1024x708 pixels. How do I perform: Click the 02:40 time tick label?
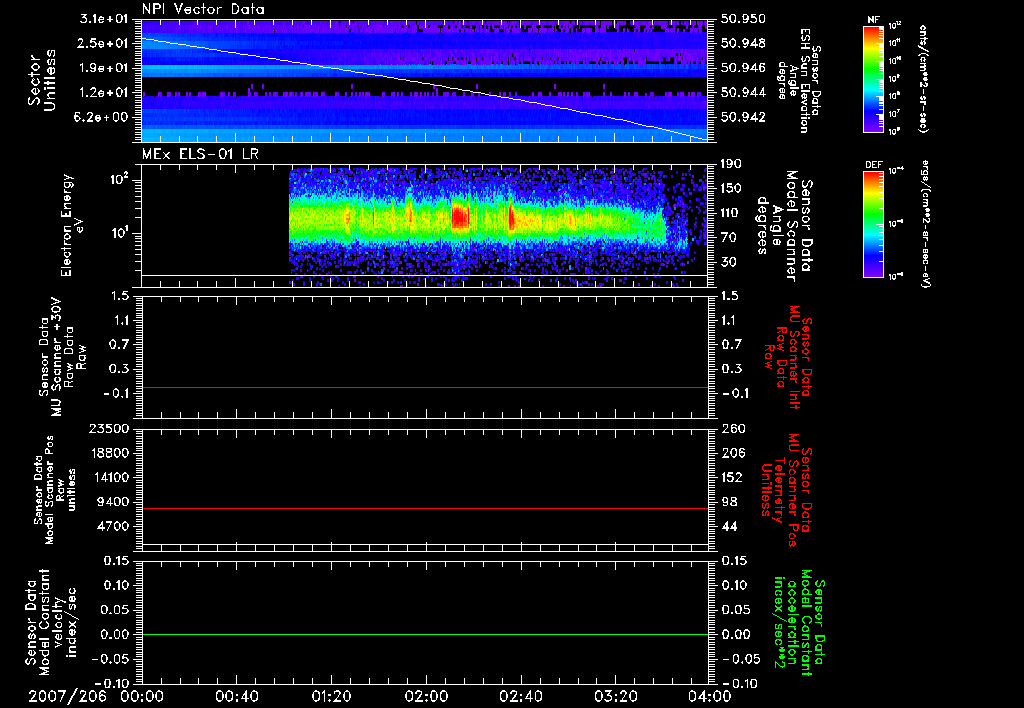click(x=520, y=696)
